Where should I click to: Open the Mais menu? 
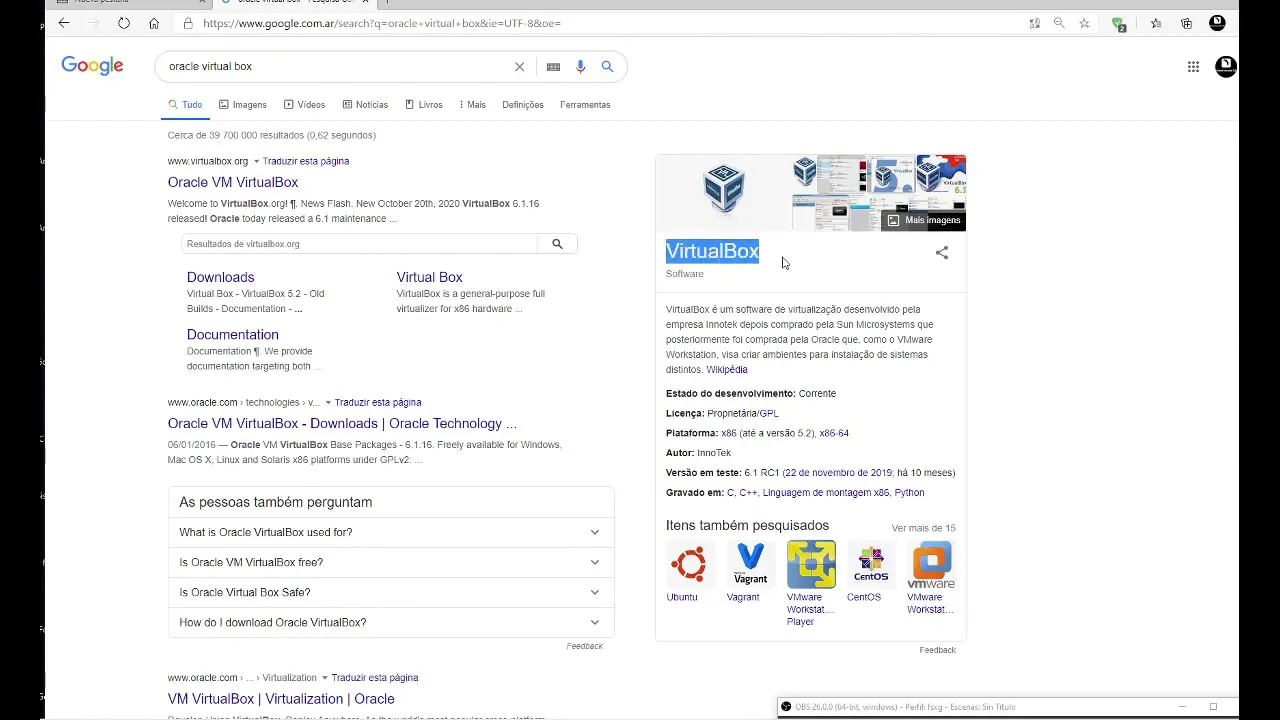(472, 104)
